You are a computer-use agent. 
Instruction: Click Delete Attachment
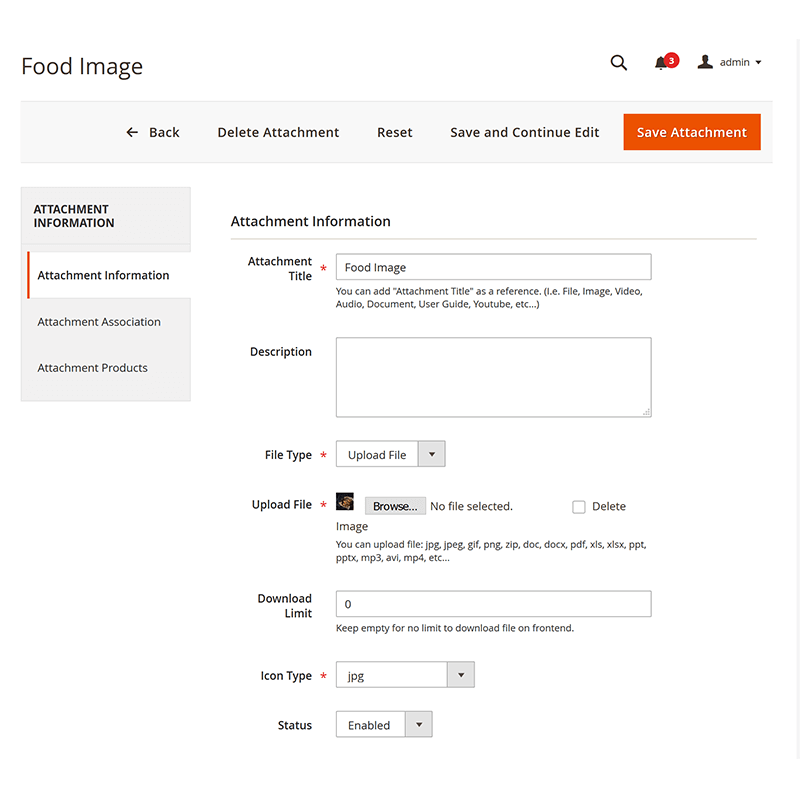(x=278, y=131)
